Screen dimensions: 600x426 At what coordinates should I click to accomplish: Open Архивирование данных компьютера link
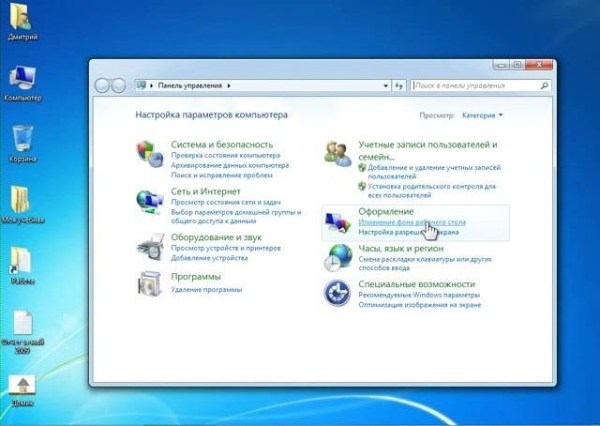pos(230,165)
